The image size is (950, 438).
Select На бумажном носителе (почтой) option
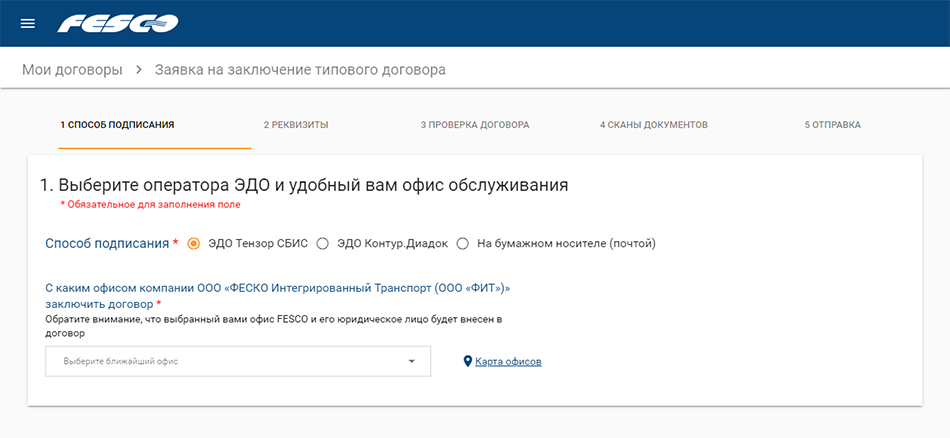pyautogui.click(x=463, y=244)
